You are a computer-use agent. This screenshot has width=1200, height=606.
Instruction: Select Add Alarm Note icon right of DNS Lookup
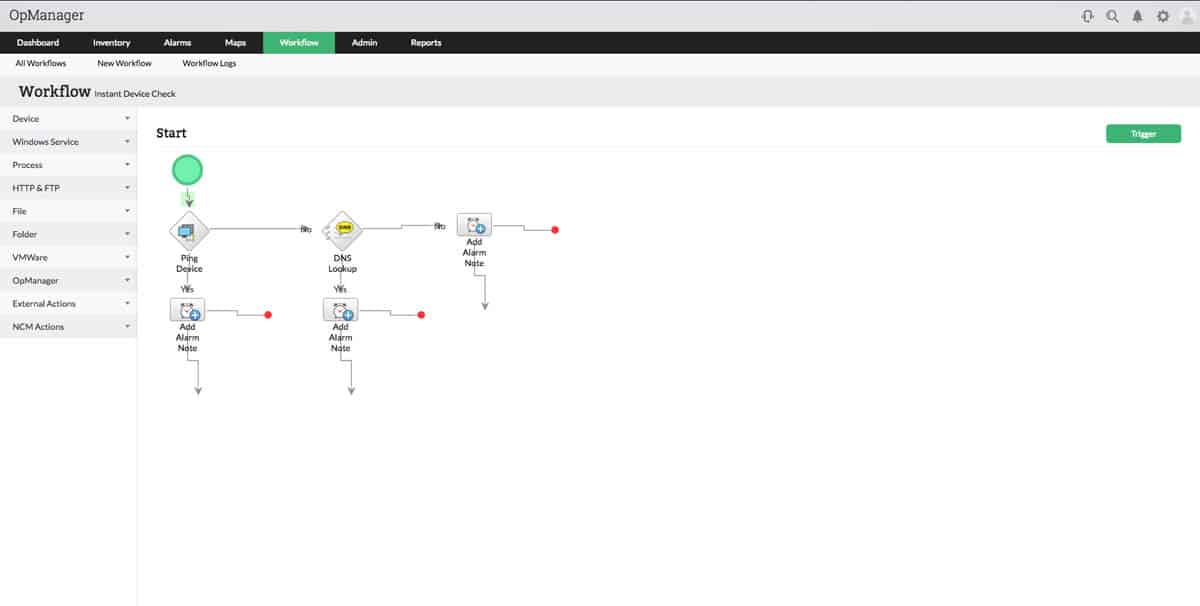475,225
